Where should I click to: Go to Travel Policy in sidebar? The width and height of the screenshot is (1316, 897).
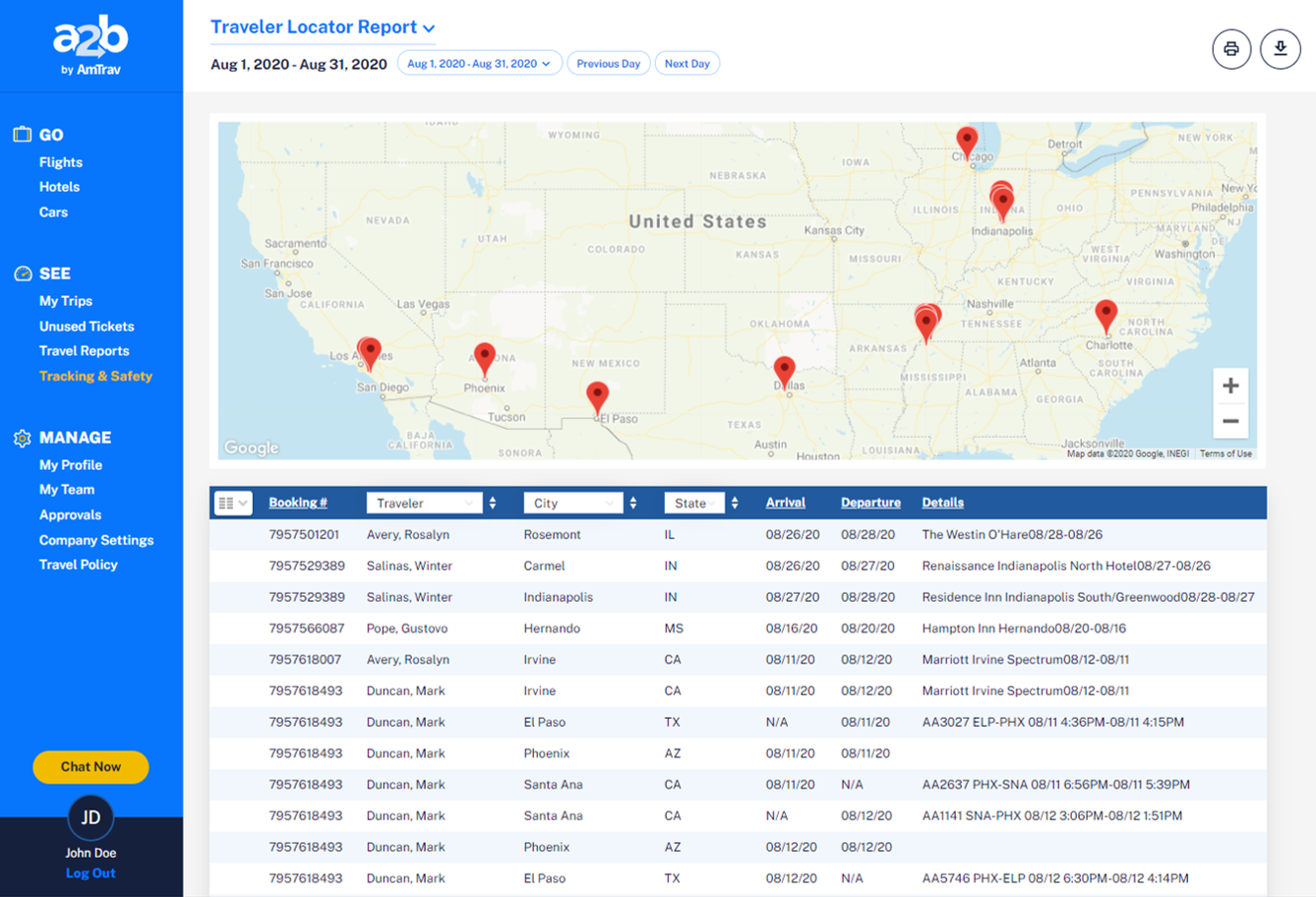(79, 565)
